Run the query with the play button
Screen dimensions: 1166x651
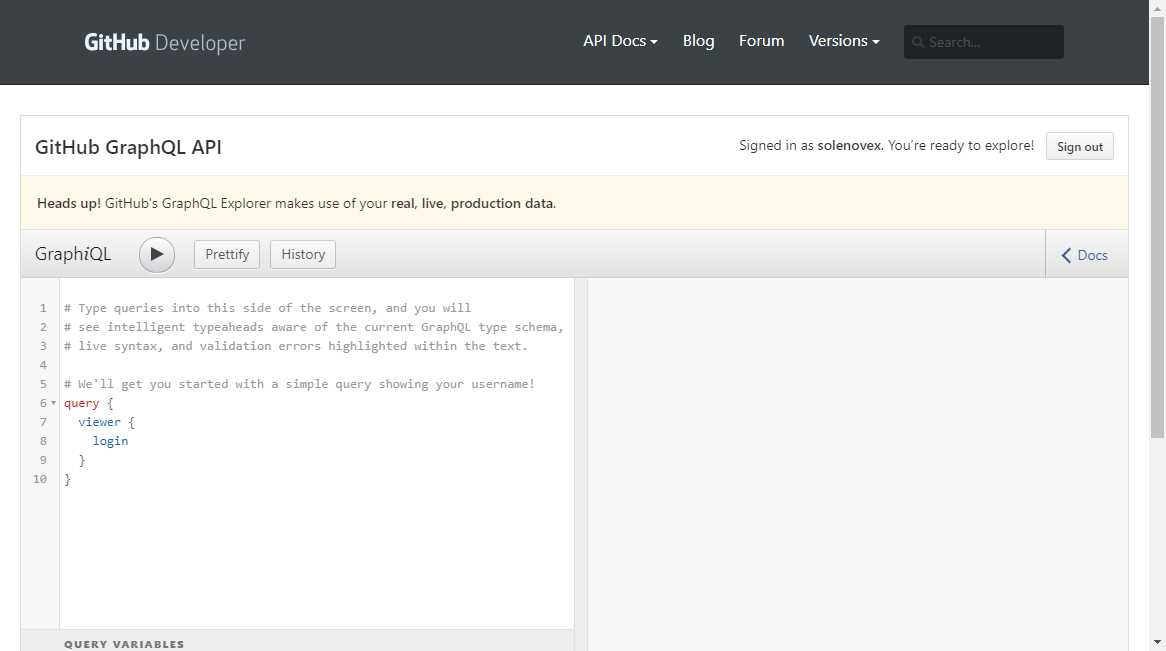(x=156, y=254)
